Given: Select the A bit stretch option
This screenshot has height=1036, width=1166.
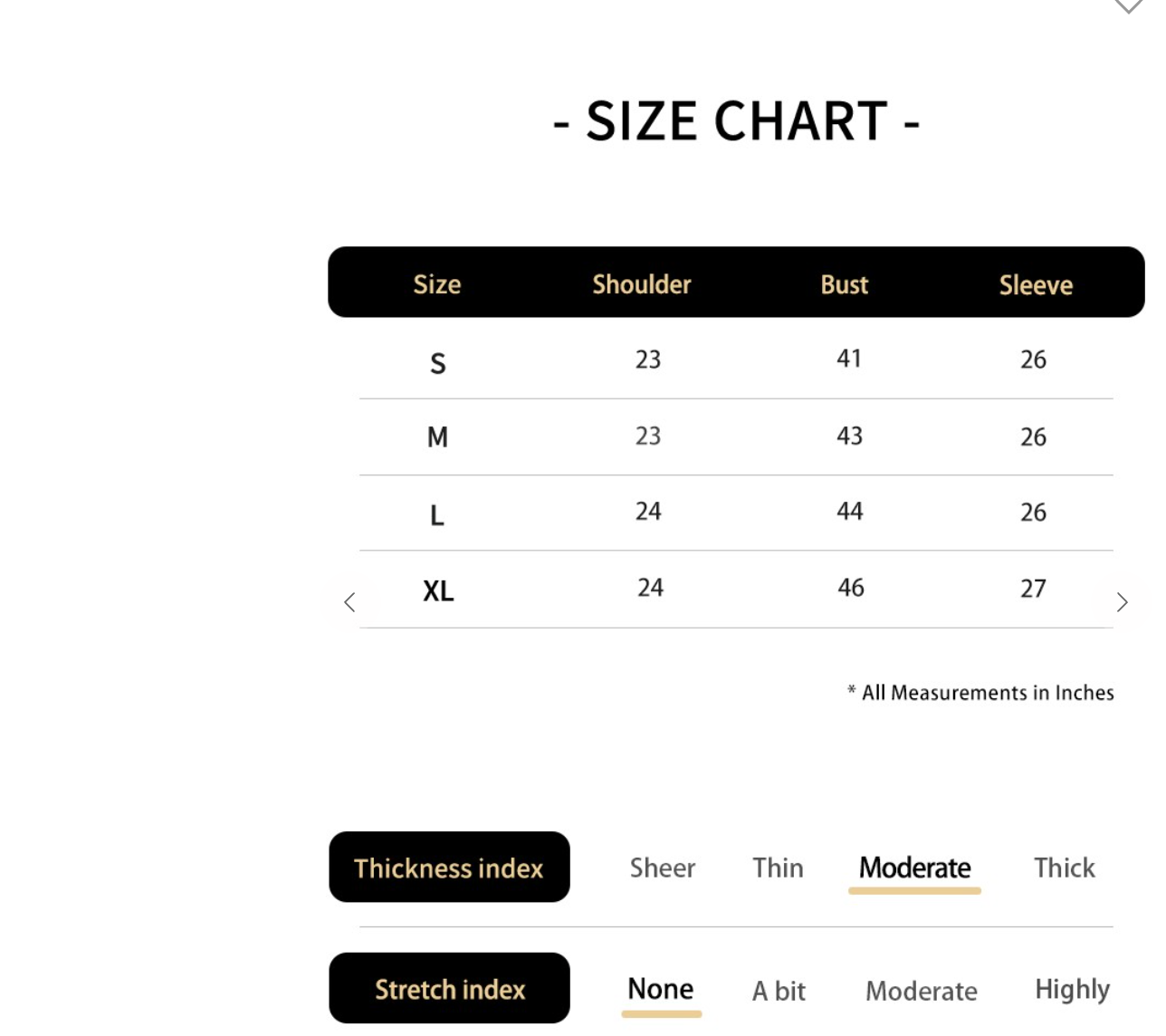Looking at the screenshot, I should tap(779, 991).
